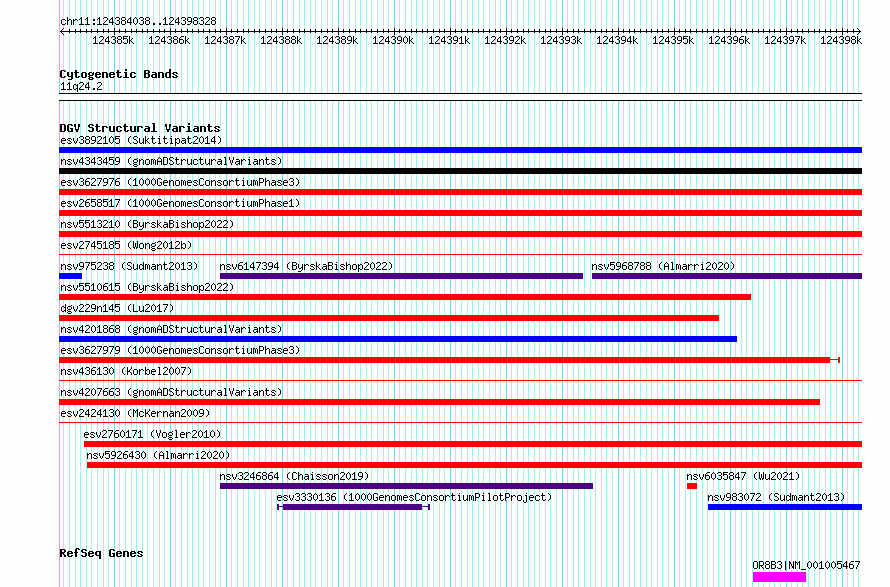Click the DGV Structural Variants track title
This screenshot has height=587, width=890.
(x=140, y=128)
